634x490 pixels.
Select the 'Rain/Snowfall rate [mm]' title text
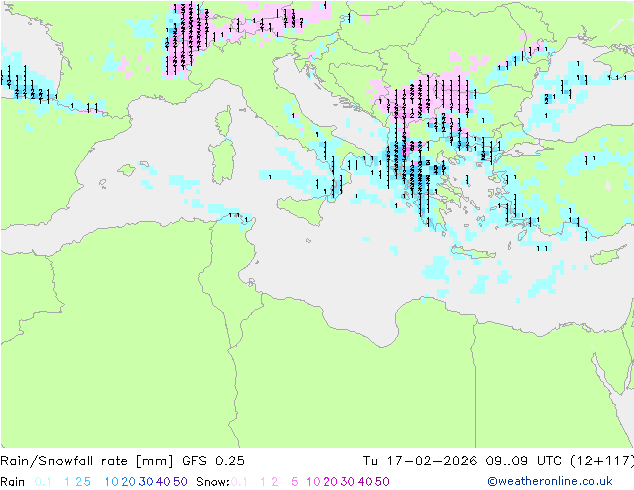(87, 461)
